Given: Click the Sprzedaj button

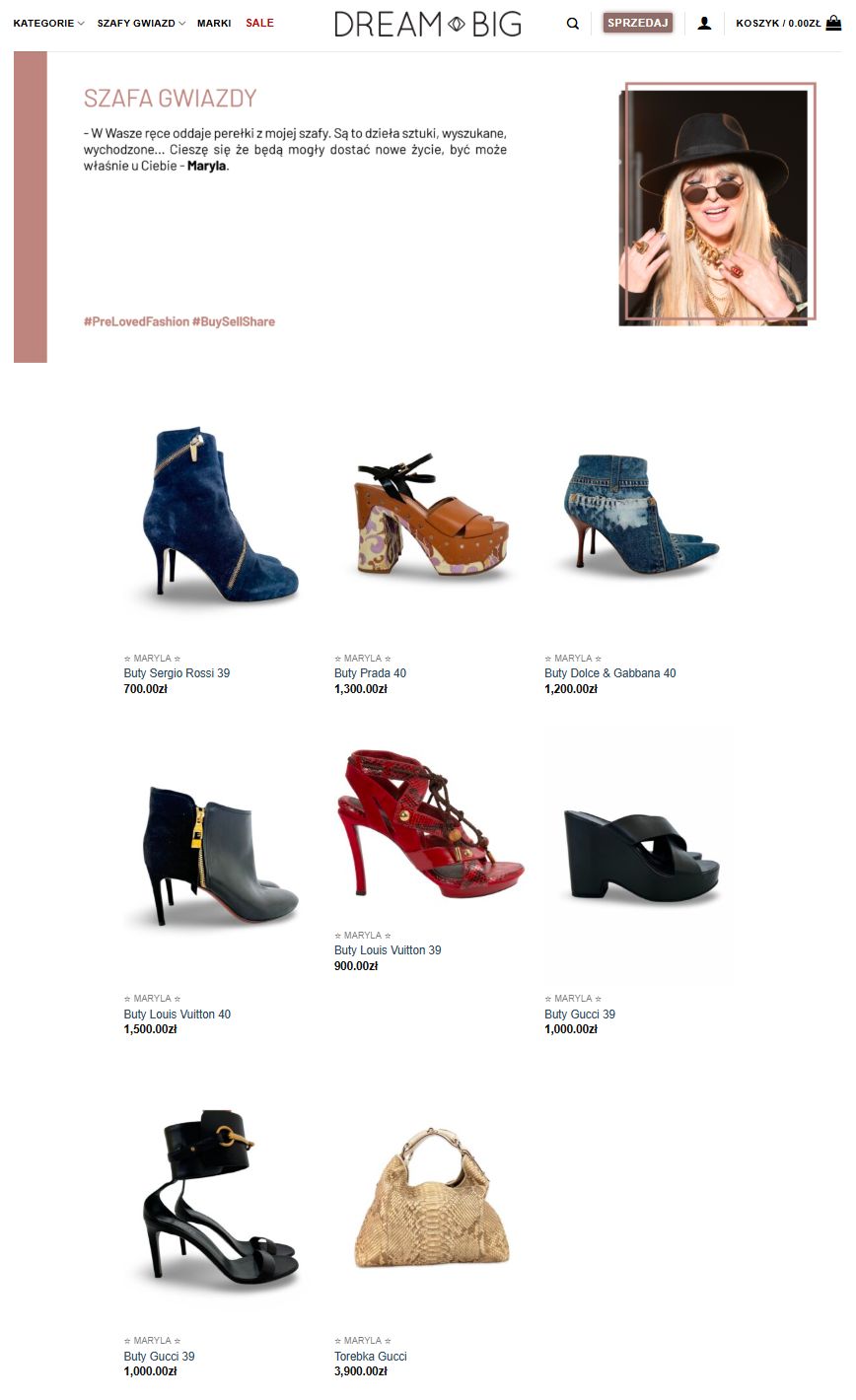Looking at the screenshot, I should 638,23.
